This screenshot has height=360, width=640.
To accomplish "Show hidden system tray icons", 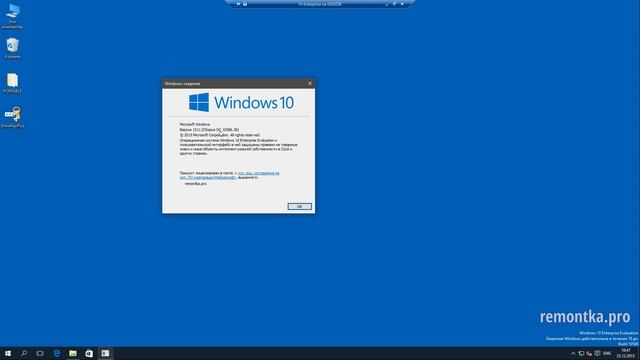I will pyautogui.click(x=573, y=353).
